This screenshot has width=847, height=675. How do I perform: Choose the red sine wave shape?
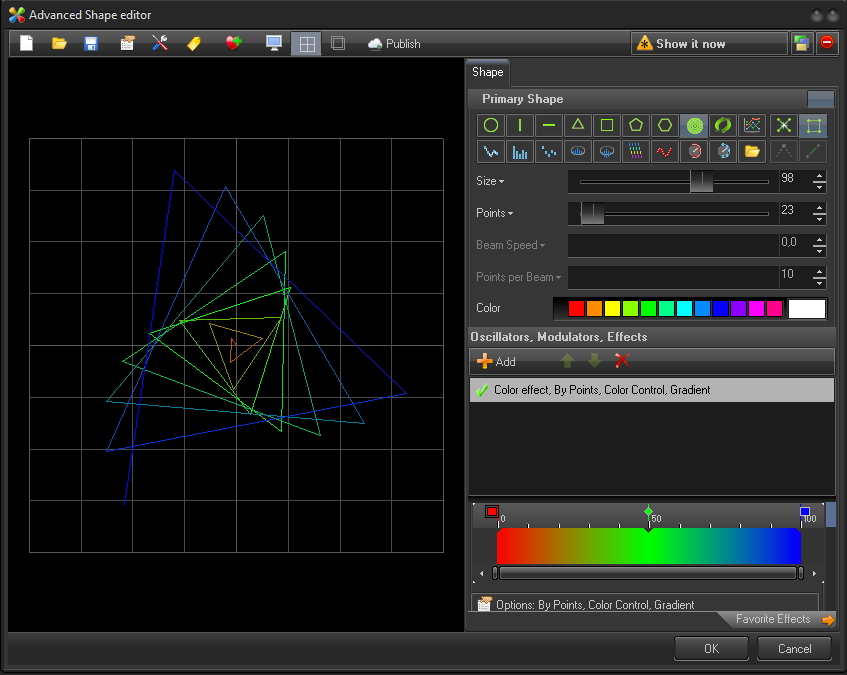click(664, 152)
